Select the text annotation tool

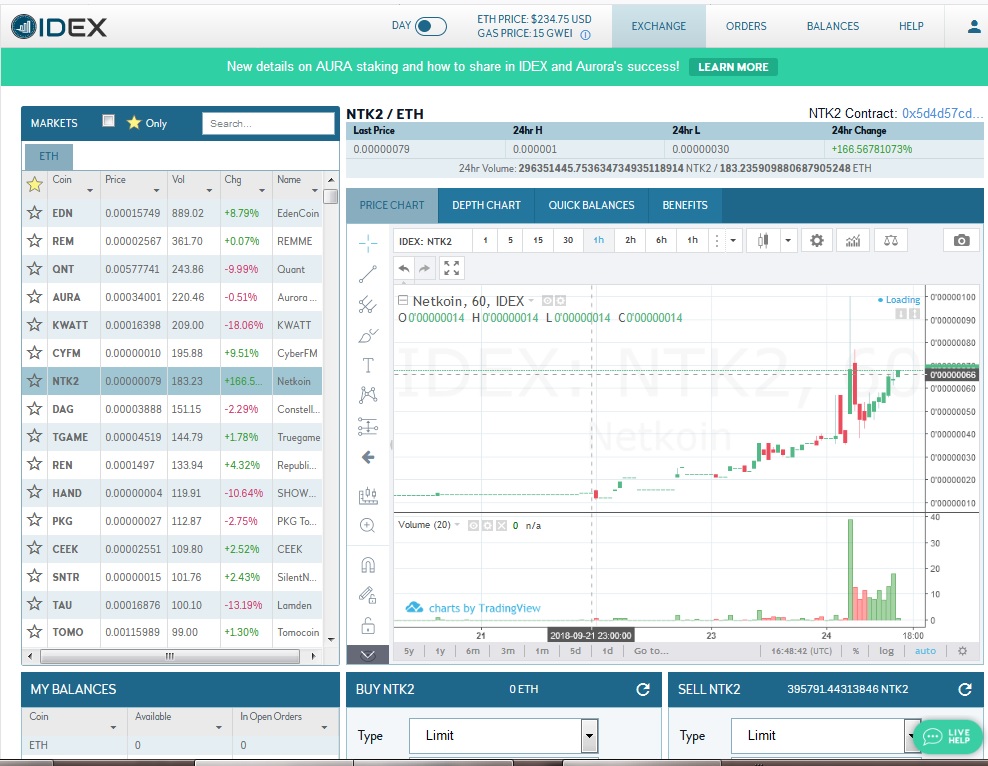click(367, 366)
